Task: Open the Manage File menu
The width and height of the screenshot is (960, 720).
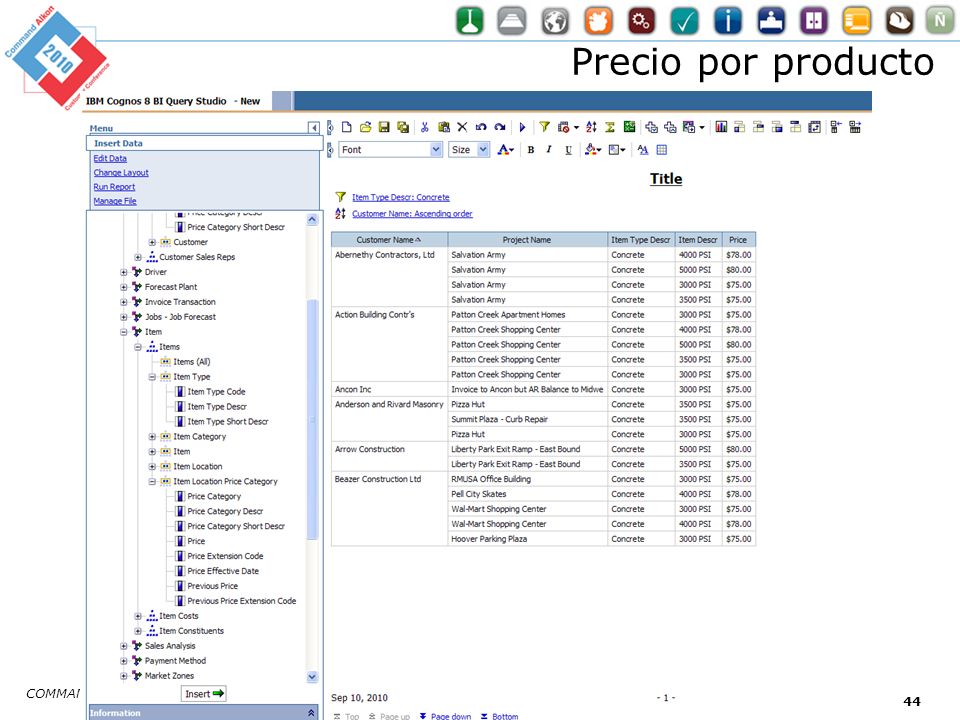Action: 114,201
